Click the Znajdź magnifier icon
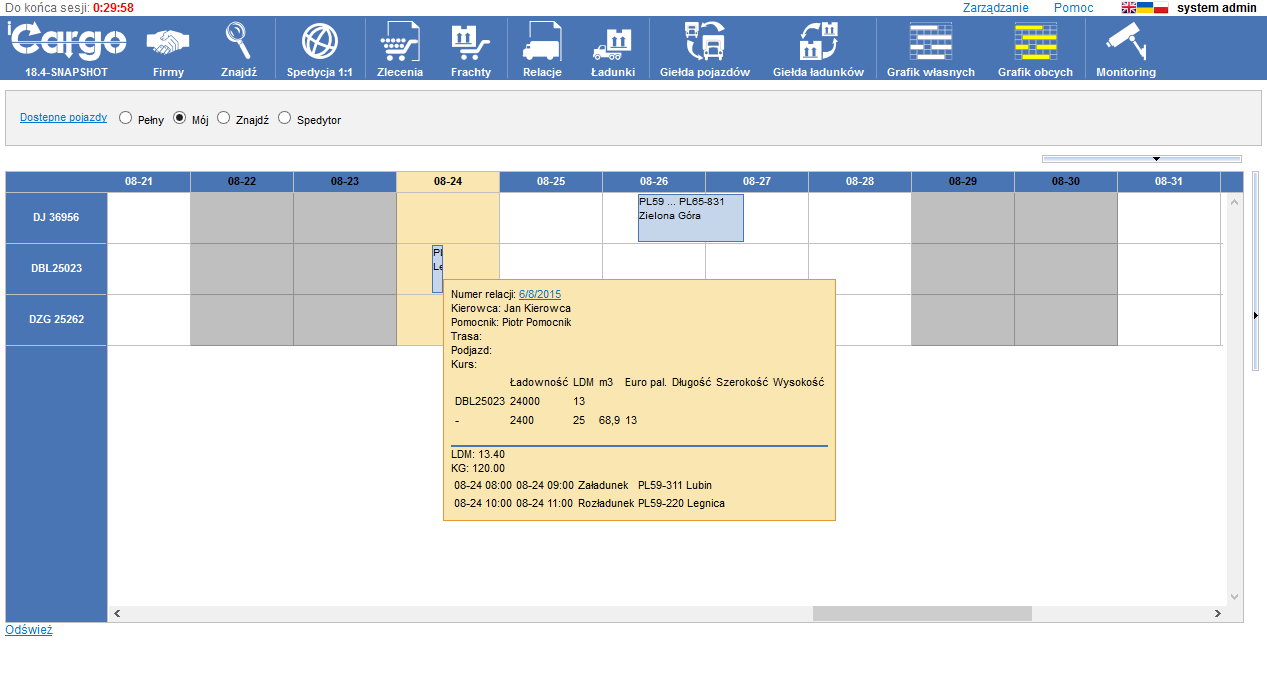1267x681 pixels. click(x=238, y=43)
